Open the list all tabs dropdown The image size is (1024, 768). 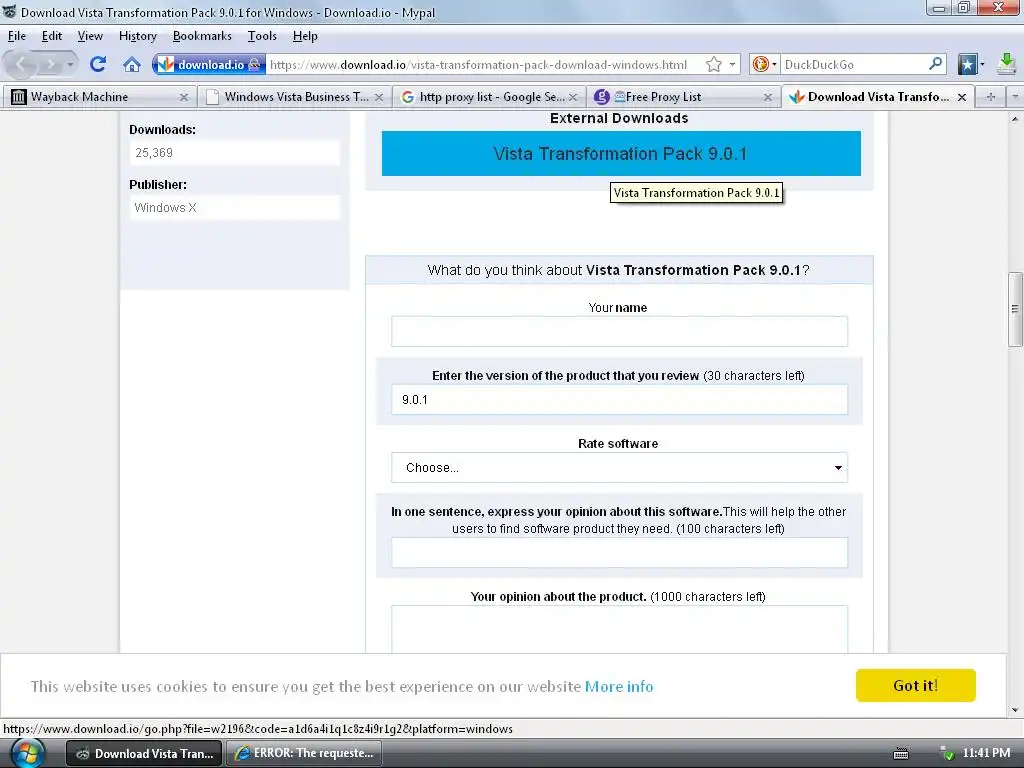1015,97
